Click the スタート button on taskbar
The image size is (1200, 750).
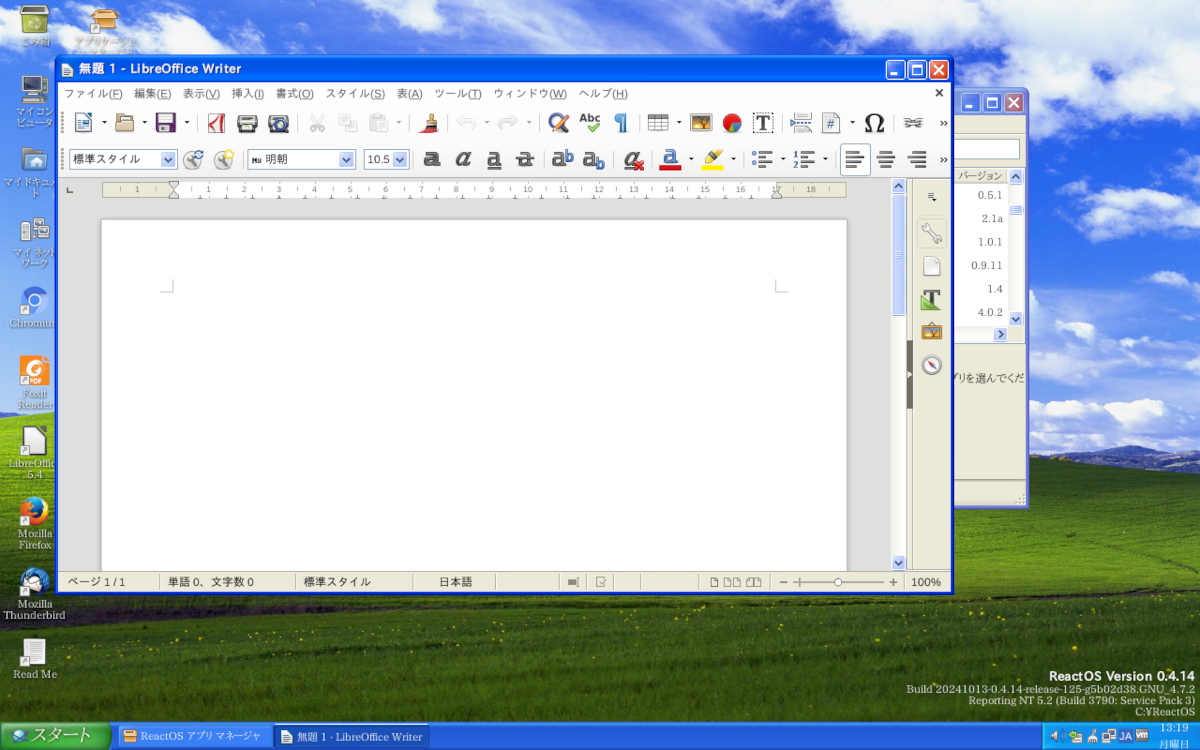(55, 735)
